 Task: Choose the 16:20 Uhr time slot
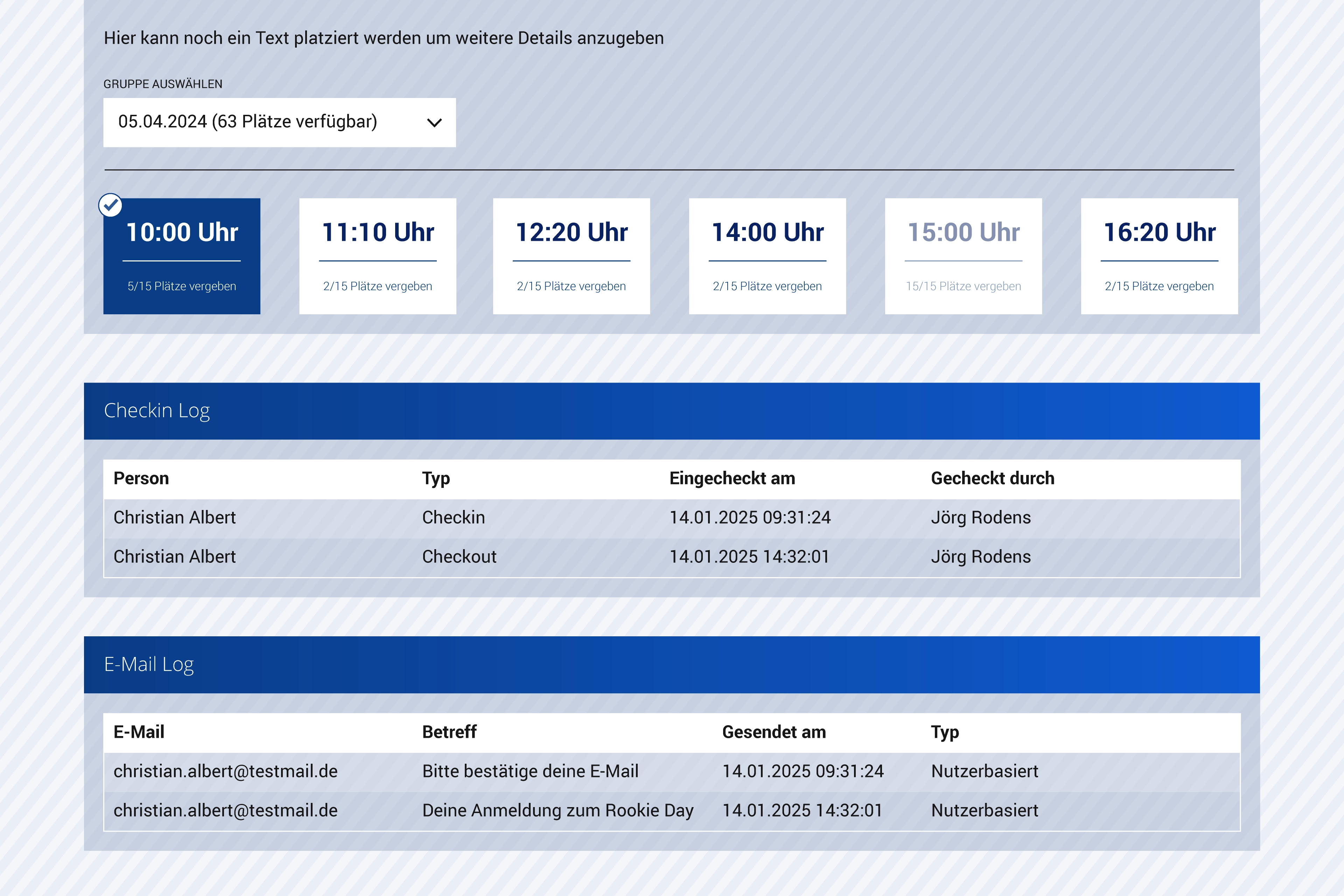click(1160, 257)
